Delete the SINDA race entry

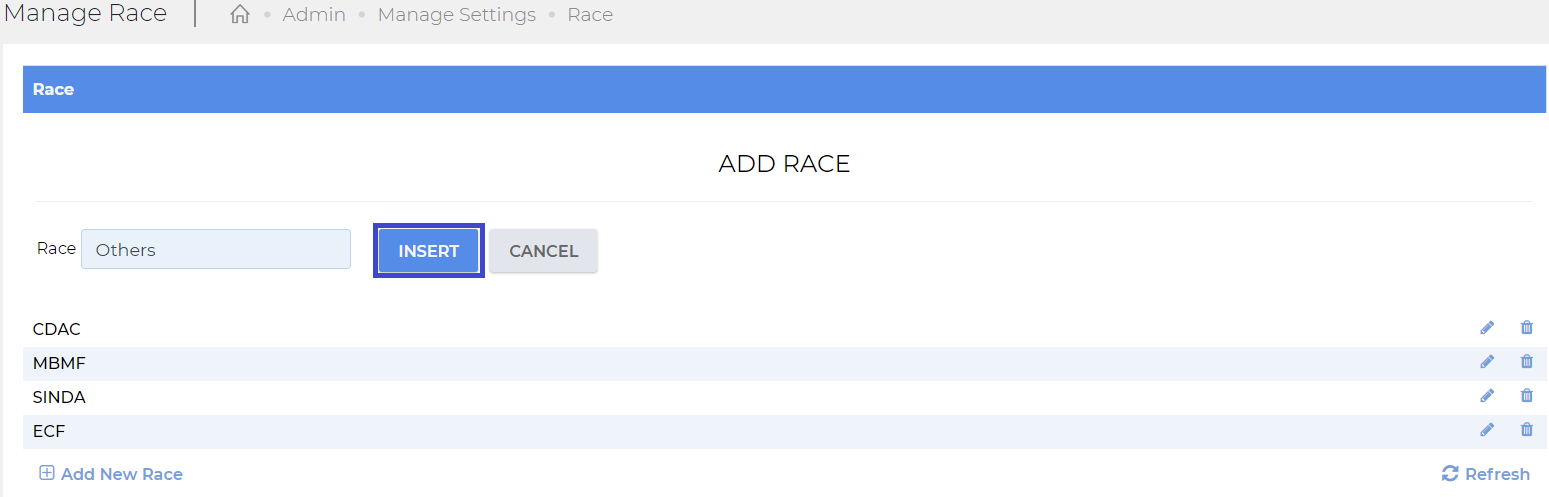pyautogui.click(x=1526, y=396)
